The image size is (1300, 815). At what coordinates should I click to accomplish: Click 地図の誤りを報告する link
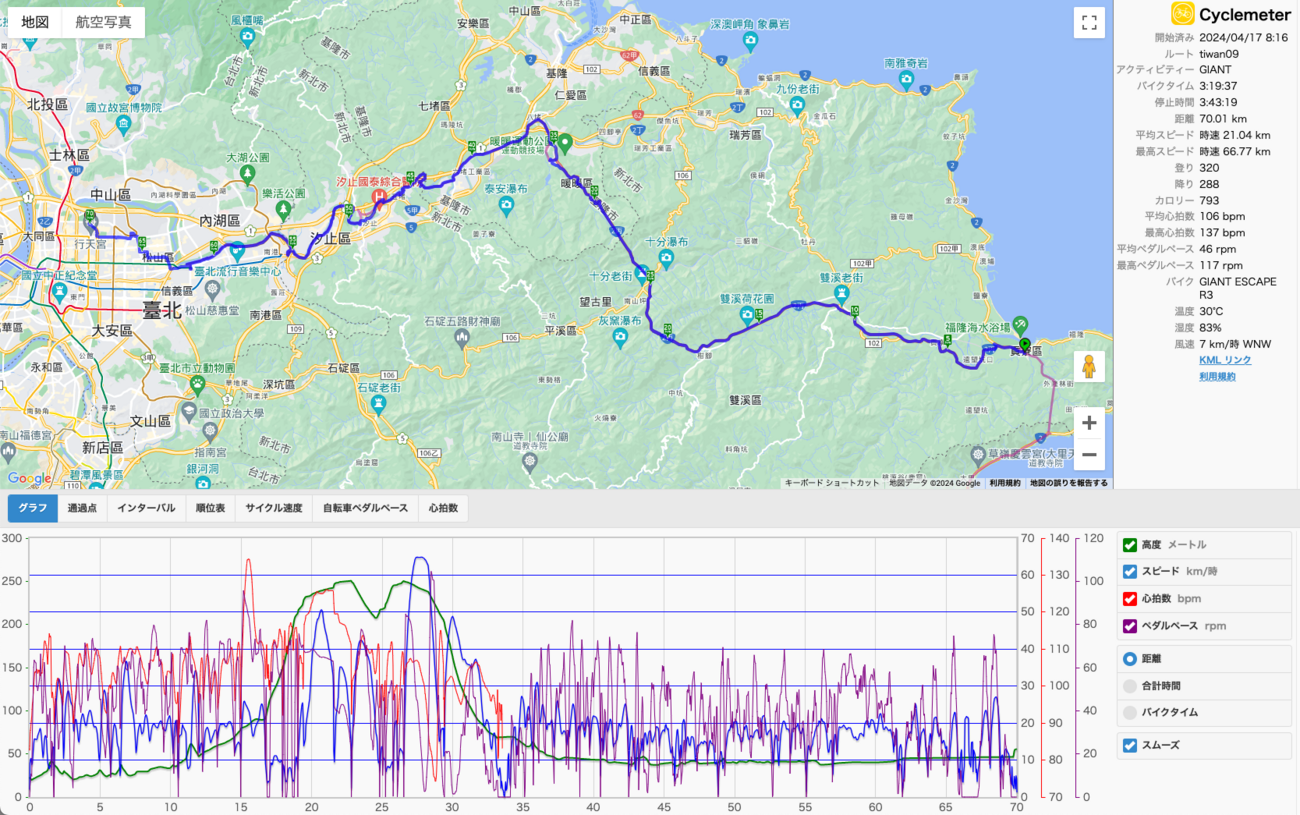coord(1069,483)
